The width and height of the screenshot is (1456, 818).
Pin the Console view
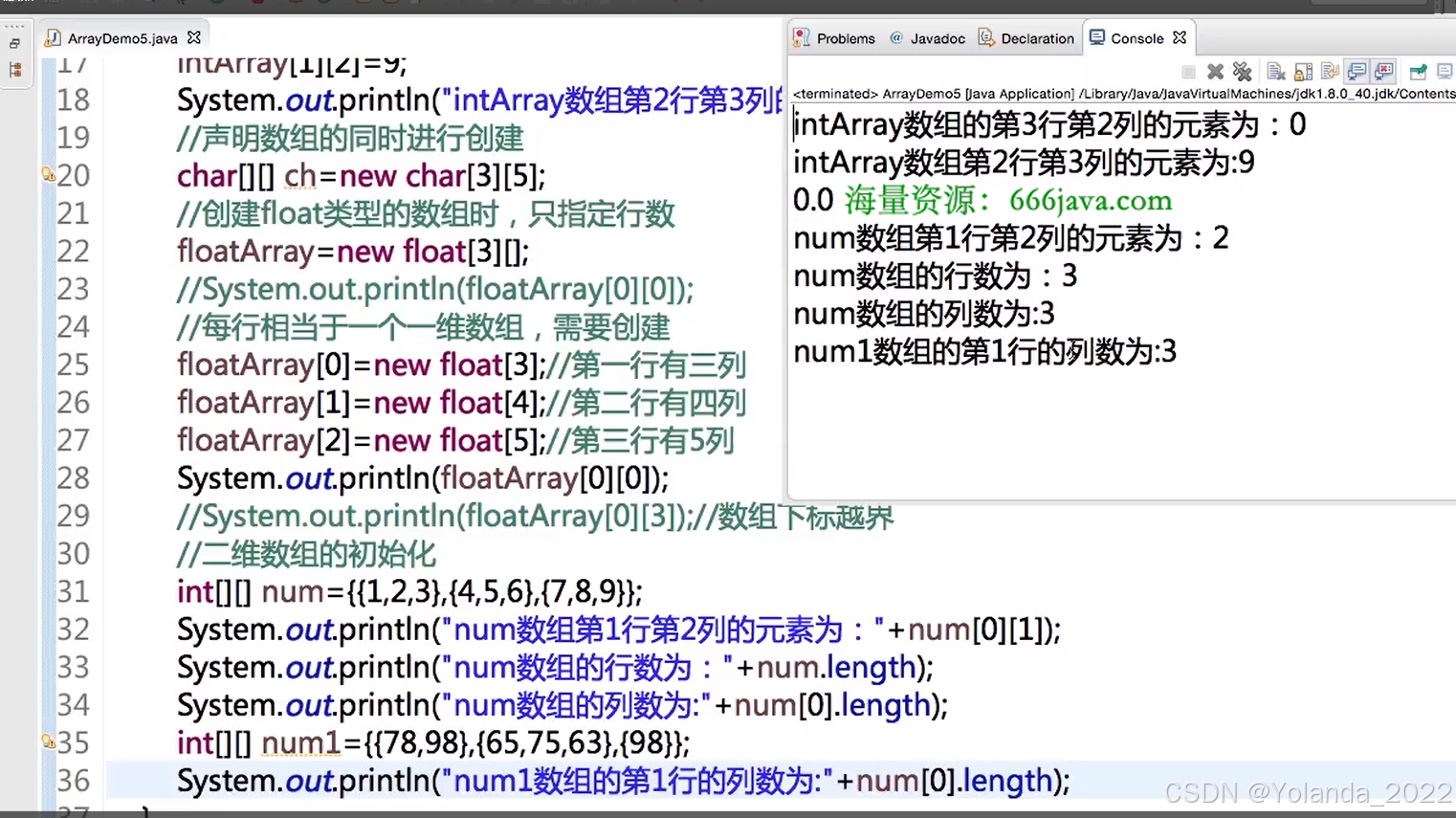point(1418,72)
